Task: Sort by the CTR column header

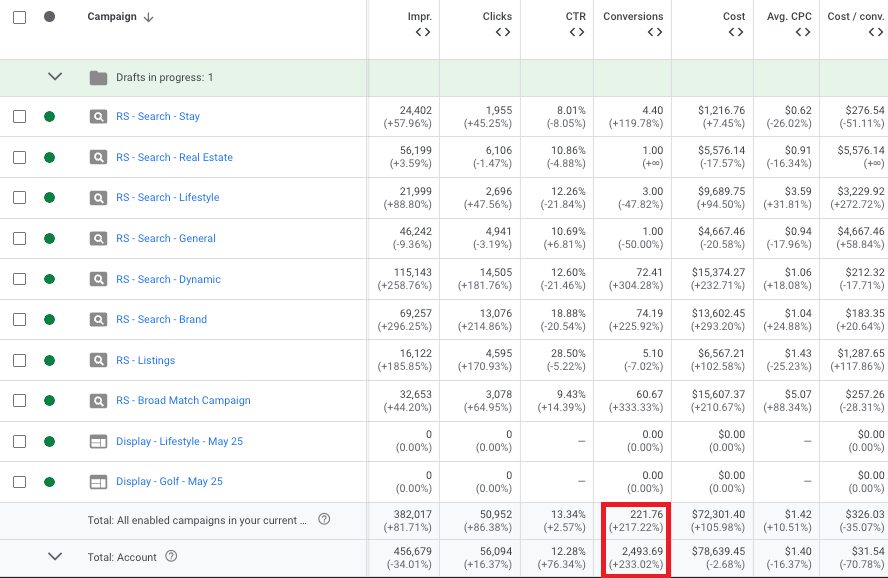Action: [575, 16]
